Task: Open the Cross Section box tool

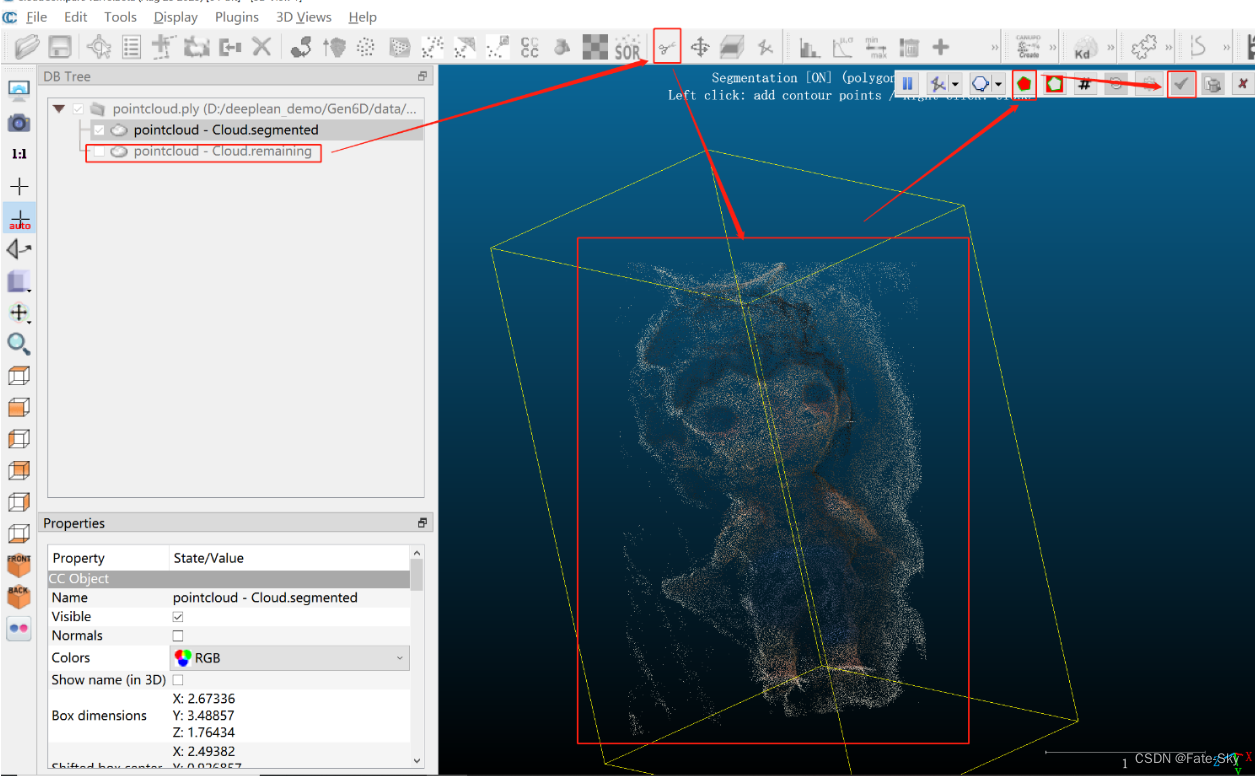Action: pyautogui.click(x=732, y=46)
